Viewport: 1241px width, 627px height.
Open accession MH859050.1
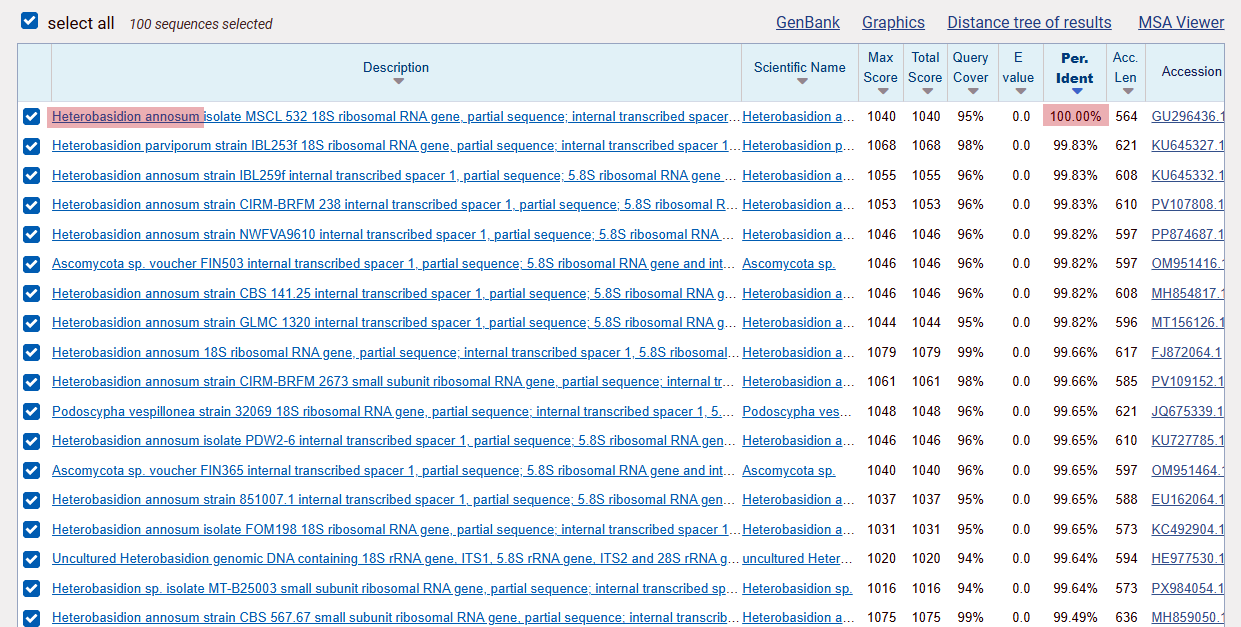(1188, 618)
